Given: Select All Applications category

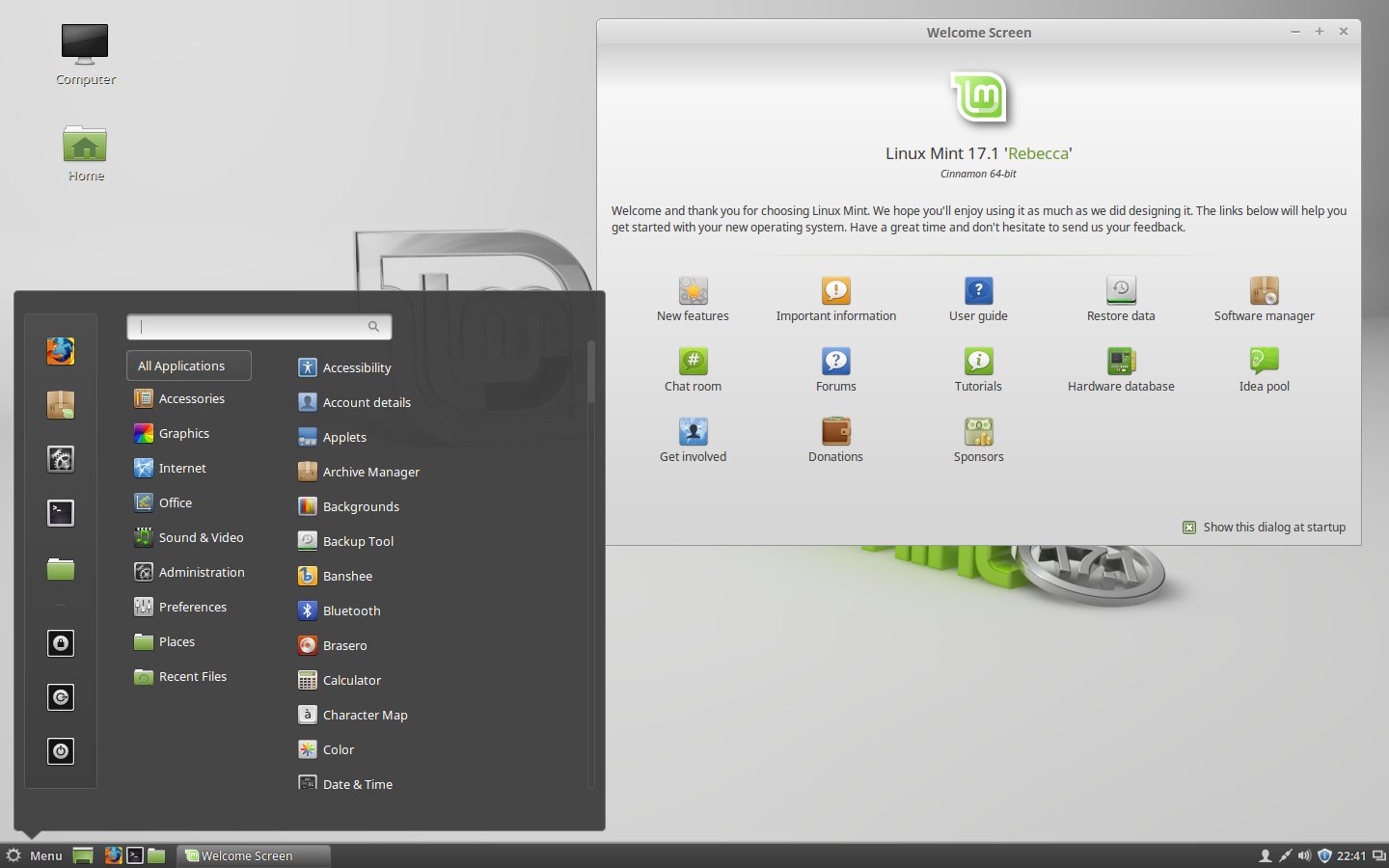Looking at the screenshot, I should pos(189,366).
